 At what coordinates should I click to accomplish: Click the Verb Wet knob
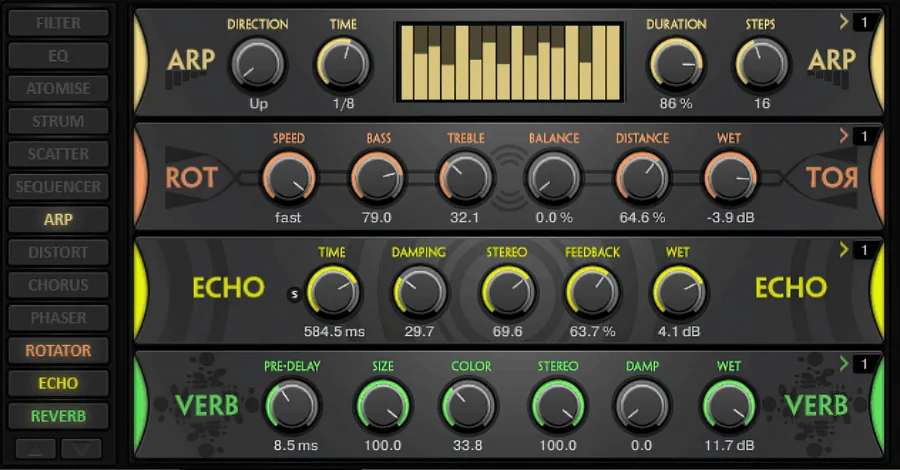[x=729, y=406]
